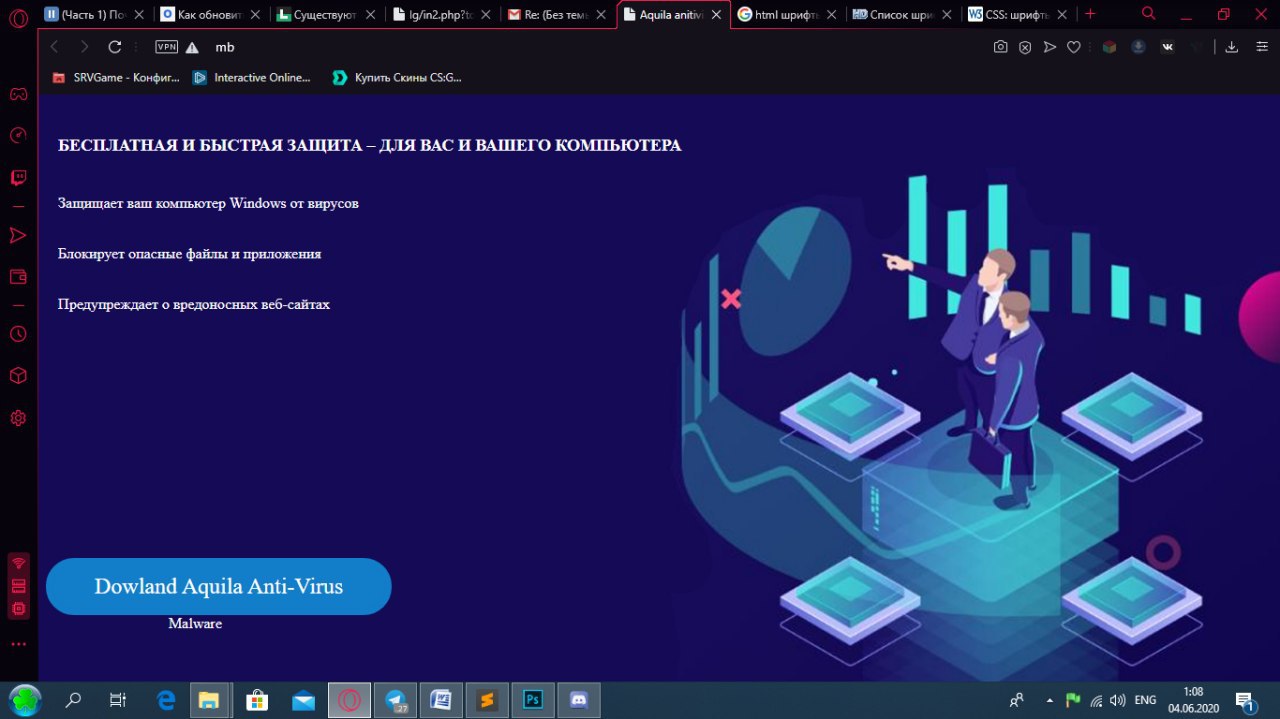Toggle the RAM limiter icon in sidebar
This screenshot has height=719, width=1280.
pyautogui.click(x=18, y=586)
